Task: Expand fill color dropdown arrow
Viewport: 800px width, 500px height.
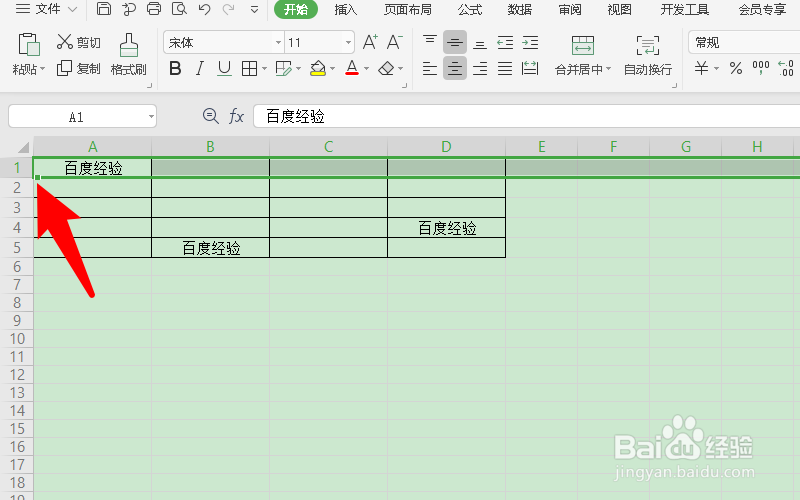Action: [332, 68]
